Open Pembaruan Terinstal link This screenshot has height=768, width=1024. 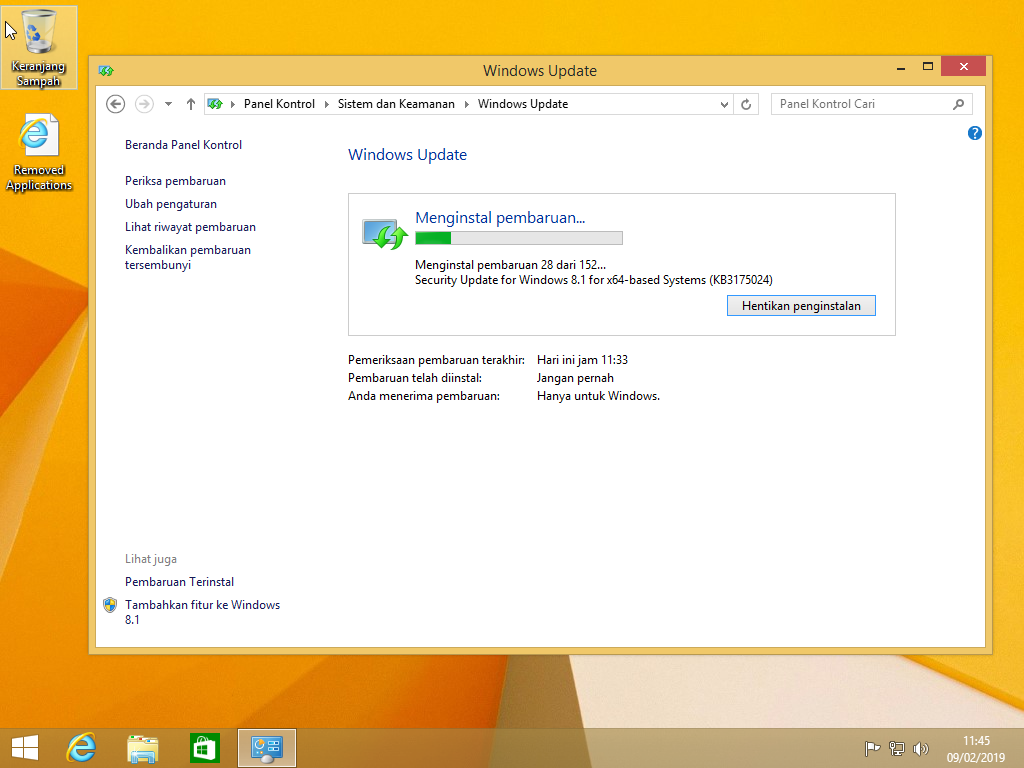[x=179, y=582]
